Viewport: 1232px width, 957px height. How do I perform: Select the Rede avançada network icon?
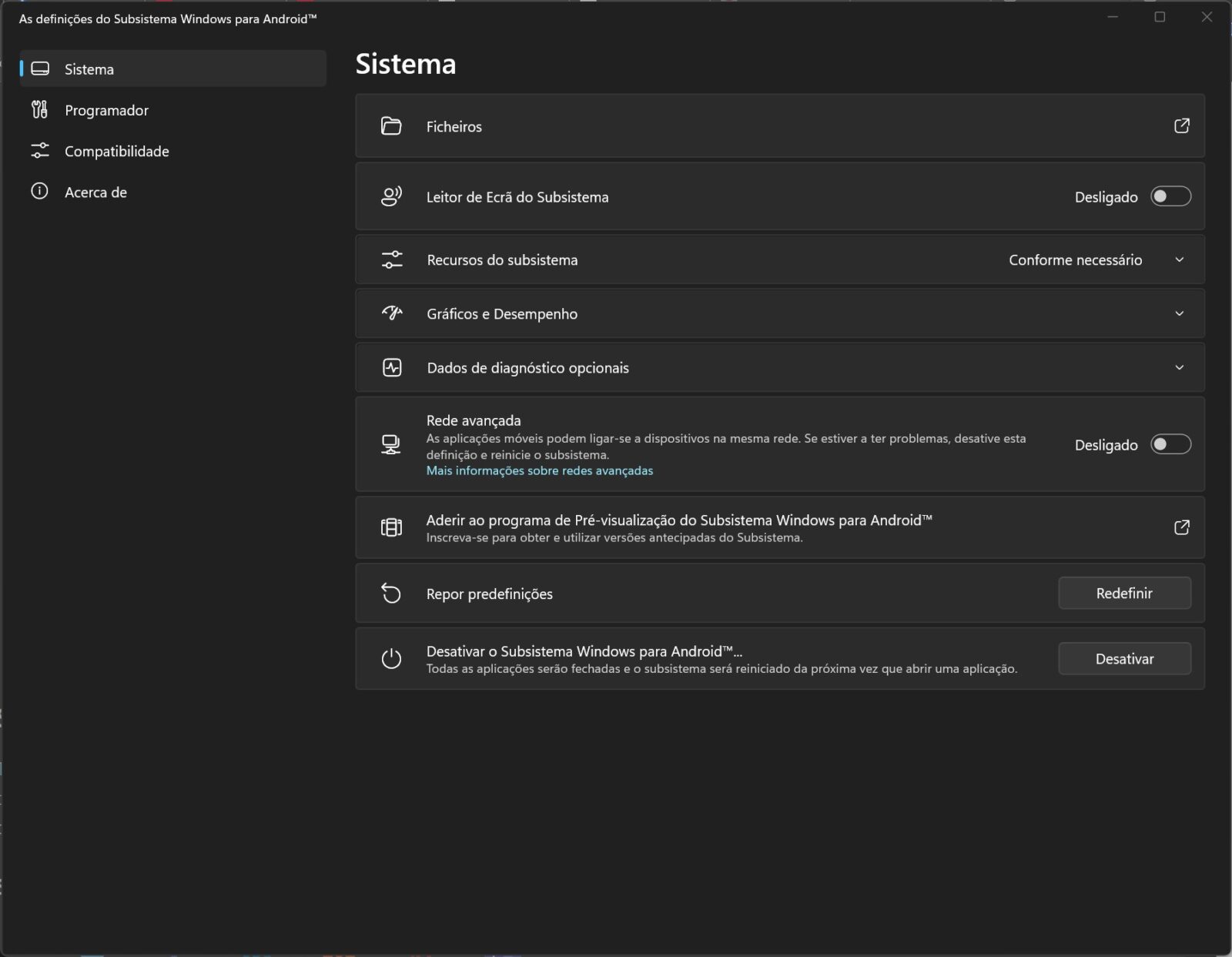pos(392,444)
